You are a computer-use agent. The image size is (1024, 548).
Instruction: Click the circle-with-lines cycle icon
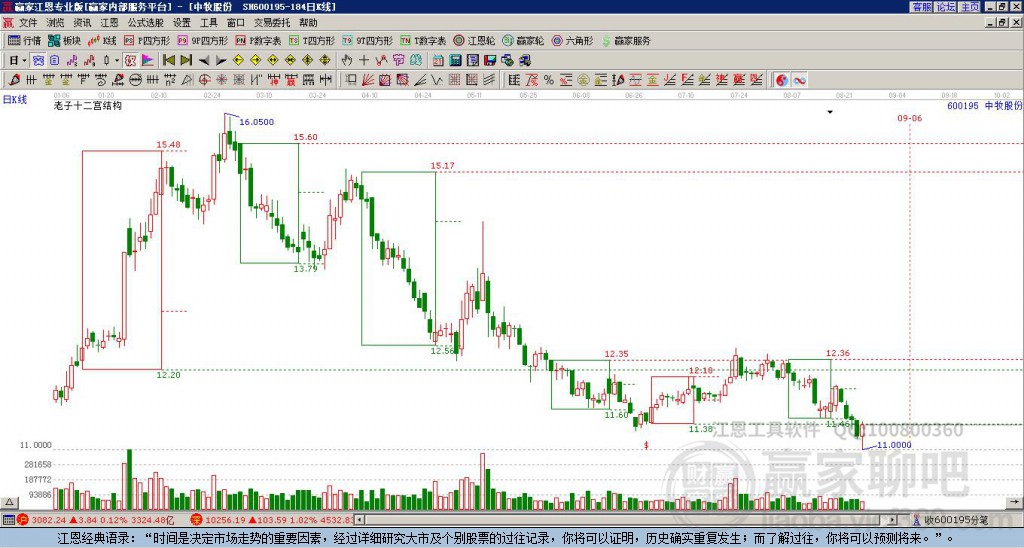135,80
